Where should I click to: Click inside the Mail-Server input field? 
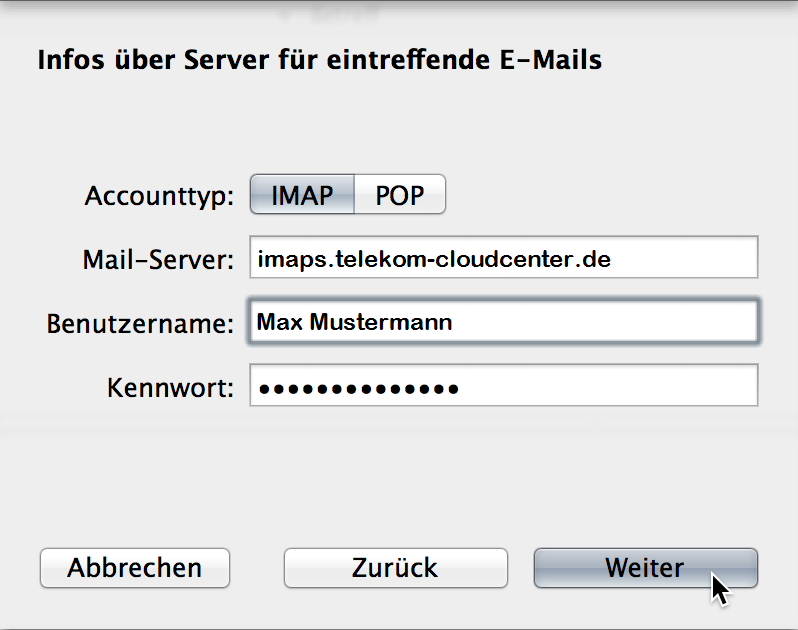[504, 257]
